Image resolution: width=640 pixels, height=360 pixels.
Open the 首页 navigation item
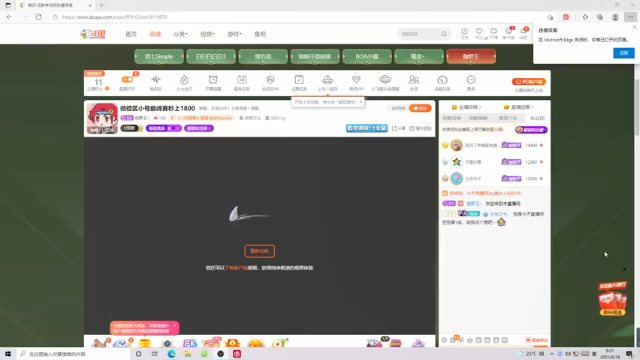coord(131,34)
